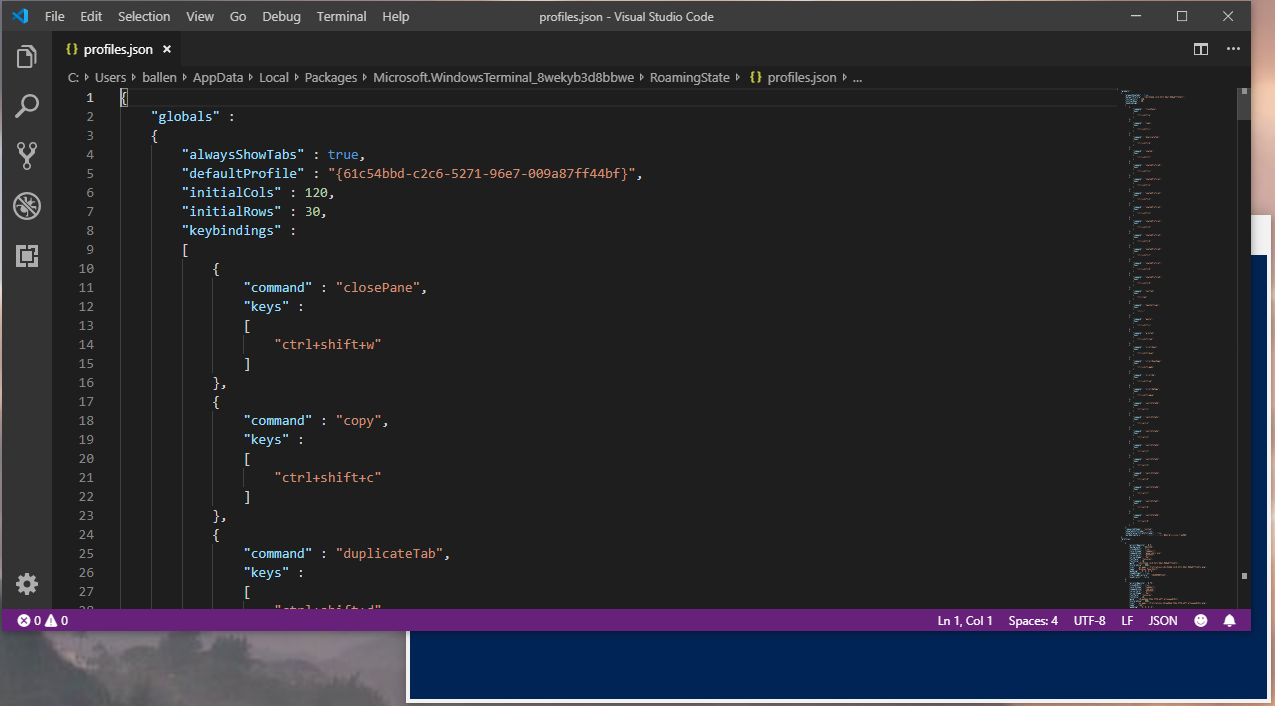Open the Manage gear menu

point(26,584)
